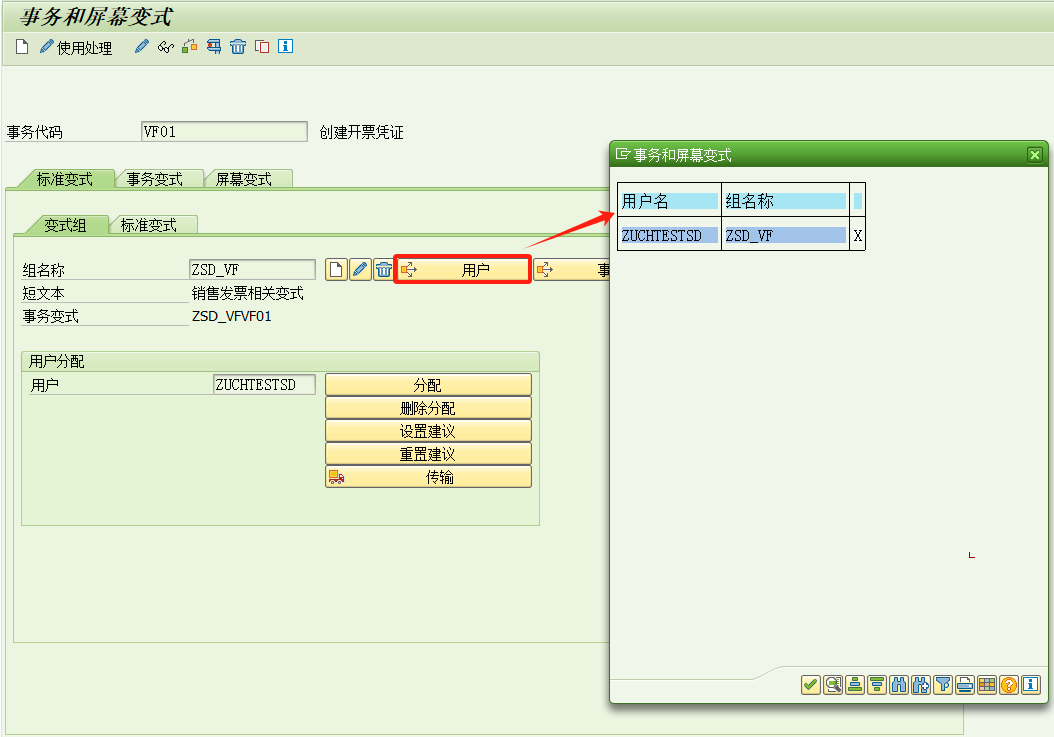1054x737 pixels.
Task: Click the 传输 transport button
Action: tap(428, 477)
